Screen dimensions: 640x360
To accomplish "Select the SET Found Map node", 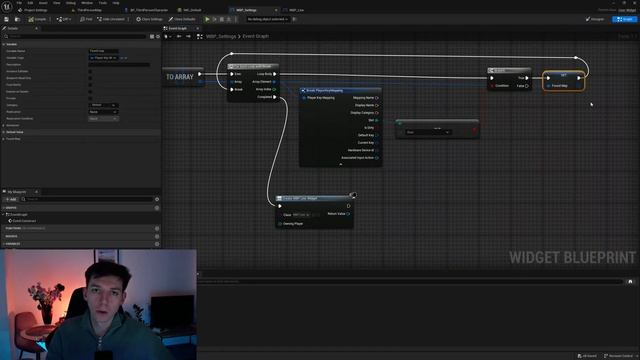I will [563, 81].
